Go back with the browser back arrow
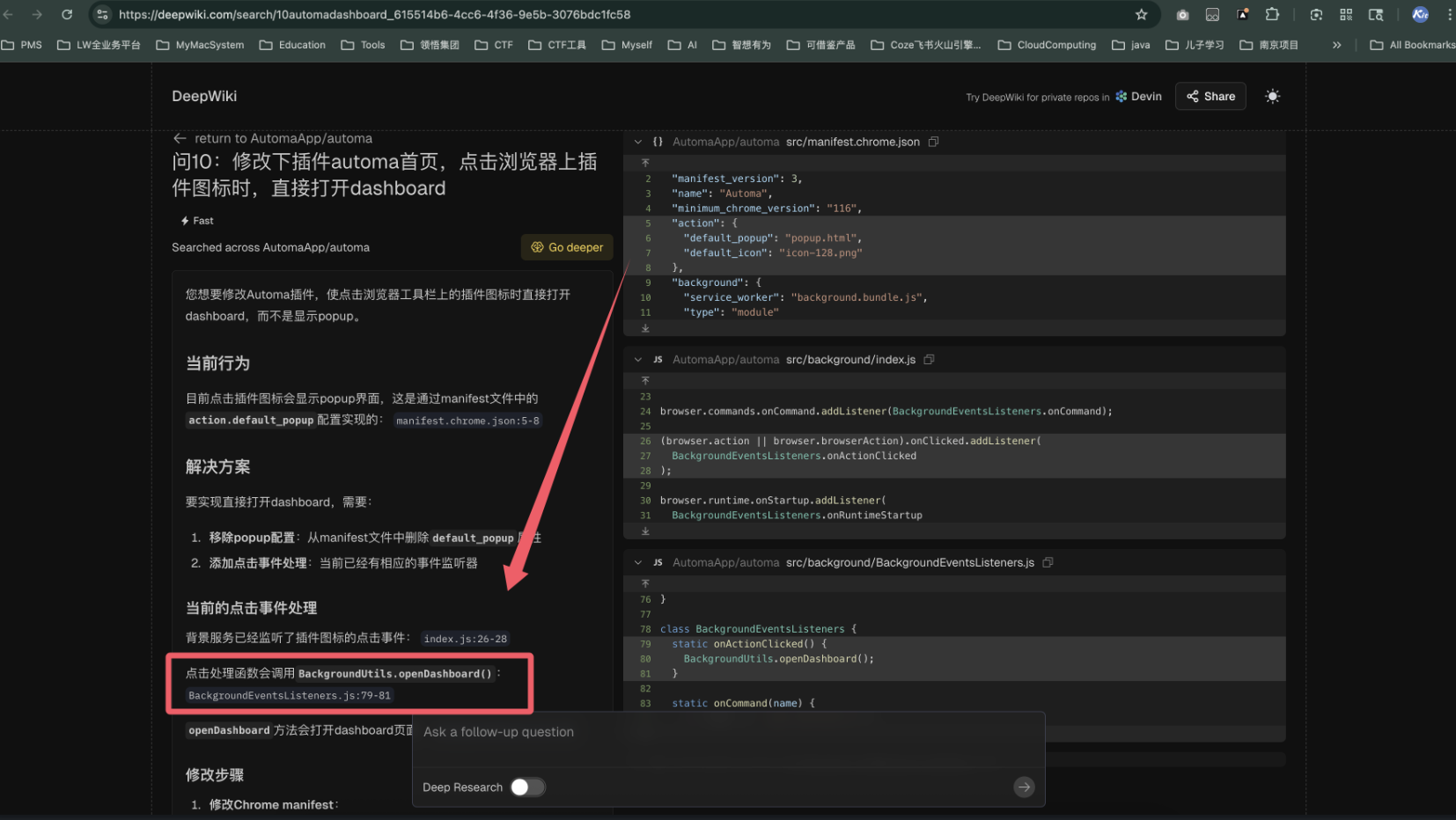This screenshot has width=1456, height=820. tap(8, 14)
